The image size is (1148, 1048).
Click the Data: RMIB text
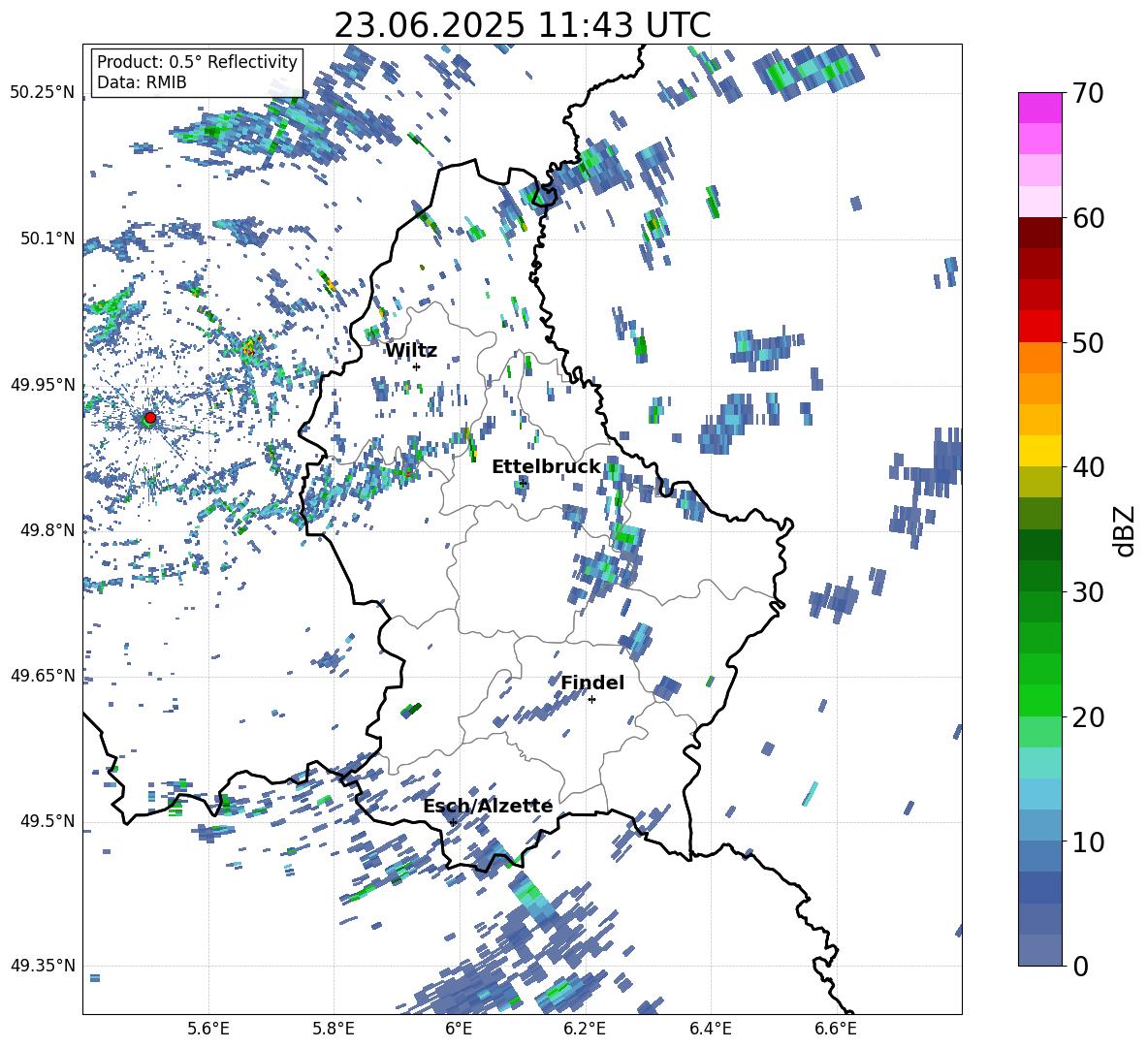142,82
